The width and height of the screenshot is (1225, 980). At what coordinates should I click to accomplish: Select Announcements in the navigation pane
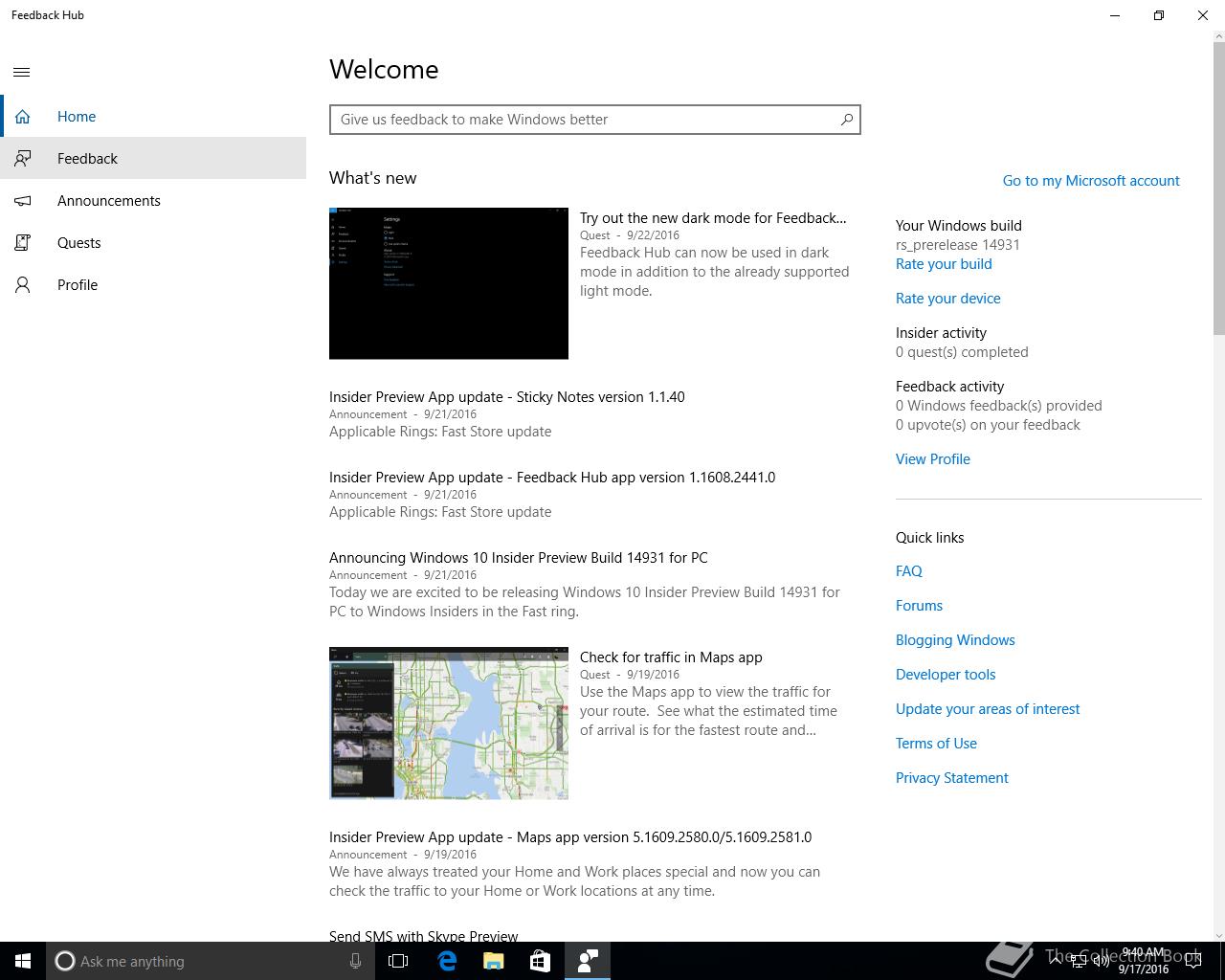pos(153,200)
